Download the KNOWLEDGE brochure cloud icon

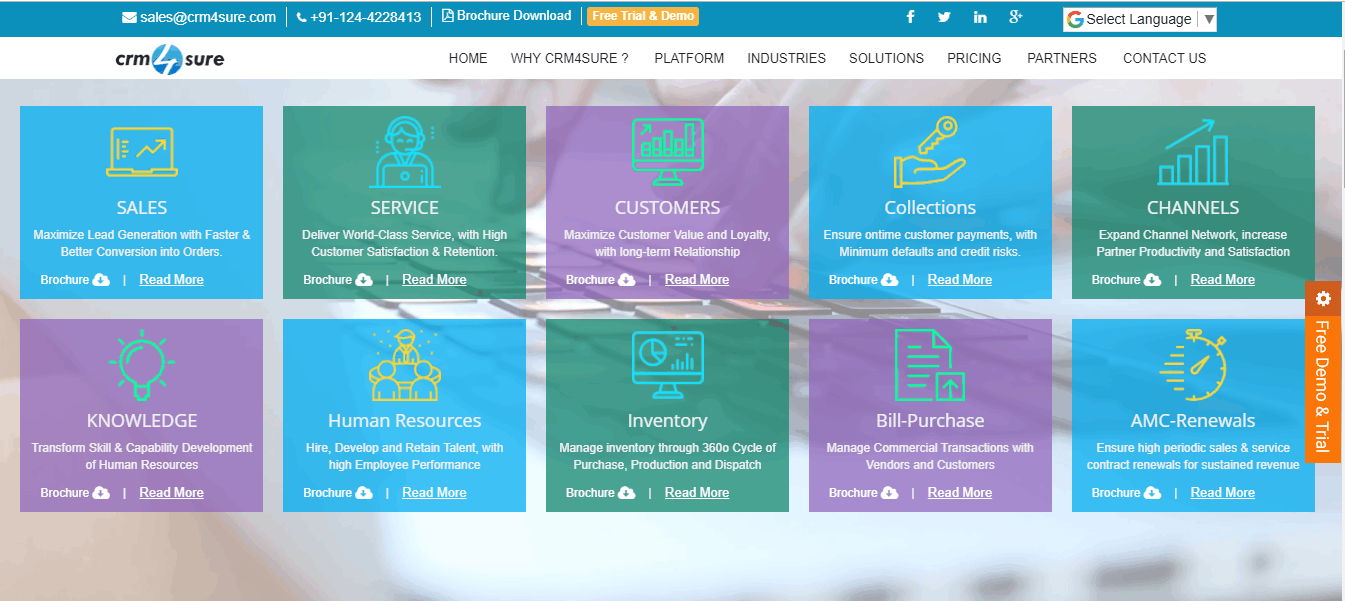click(101, 493)
